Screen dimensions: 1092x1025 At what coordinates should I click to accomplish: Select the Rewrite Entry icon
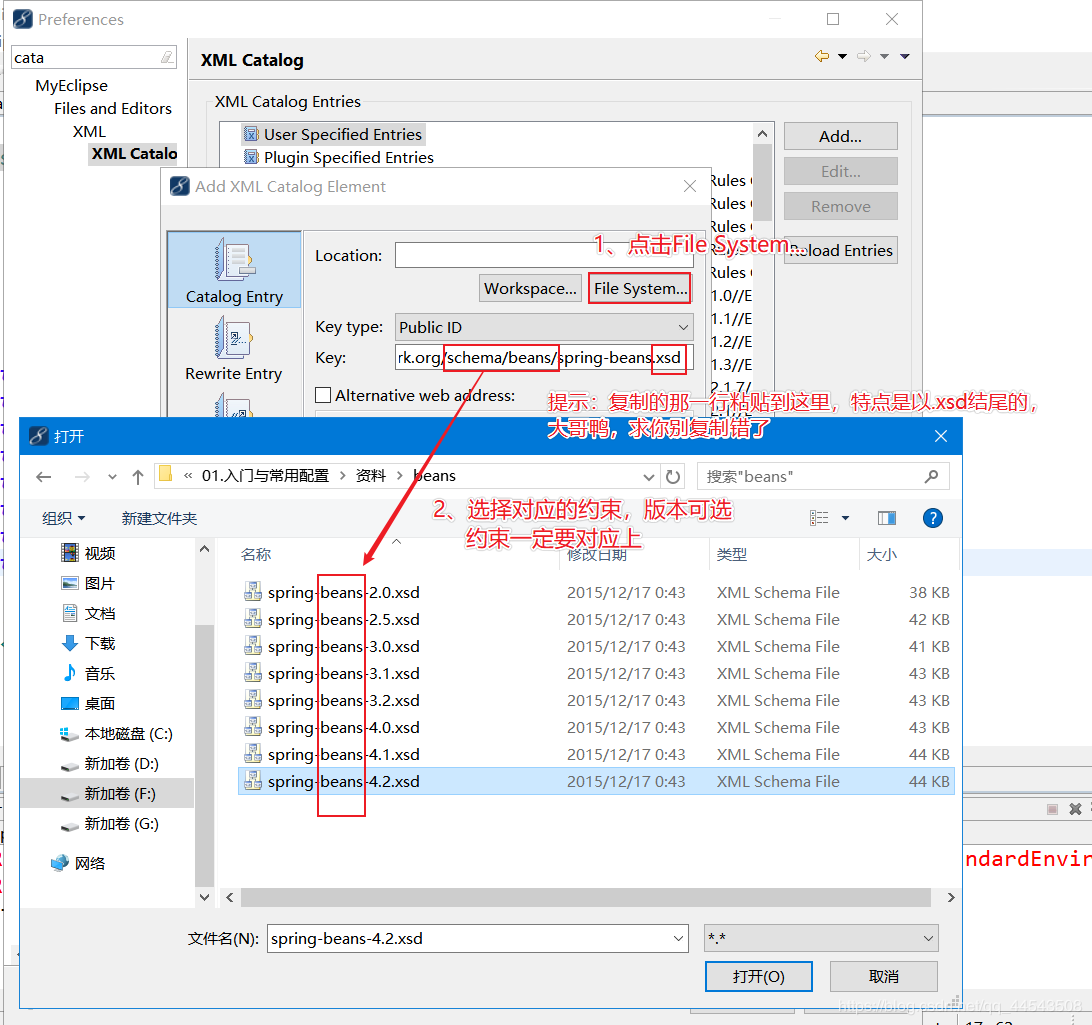tap(233, 338)
